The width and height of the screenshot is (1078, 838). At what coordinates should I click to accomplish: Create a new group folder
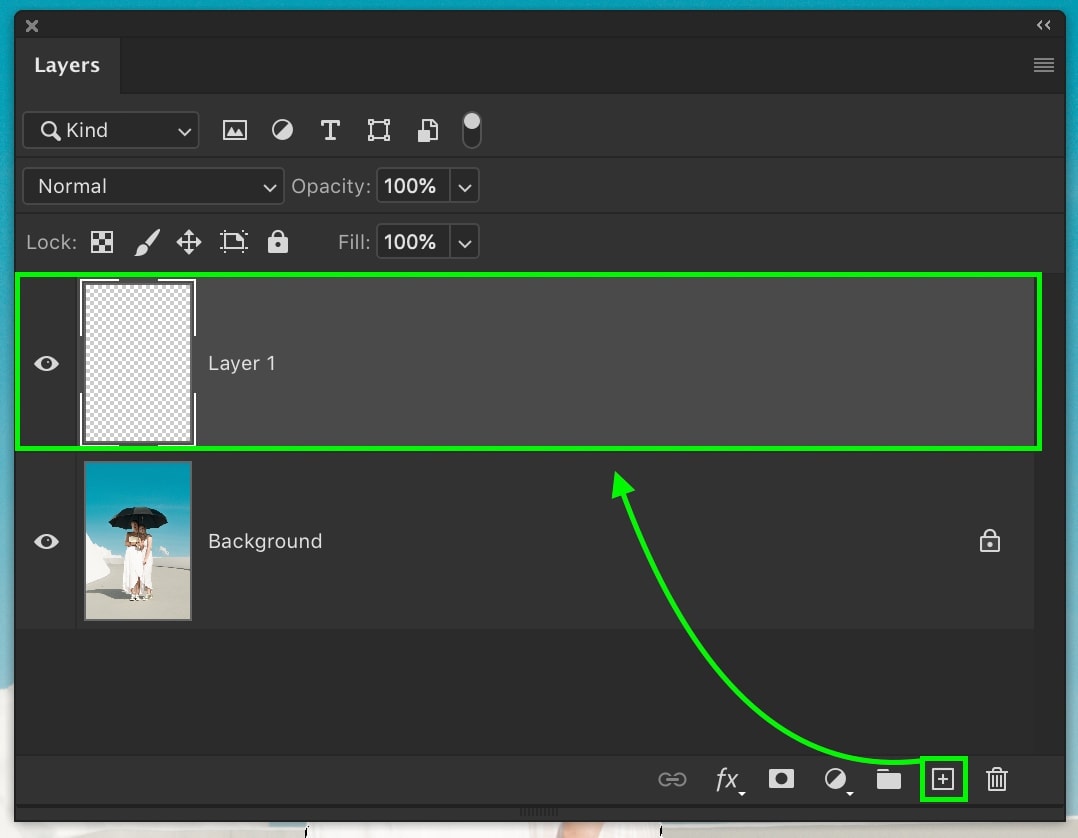tap(888, 779)
